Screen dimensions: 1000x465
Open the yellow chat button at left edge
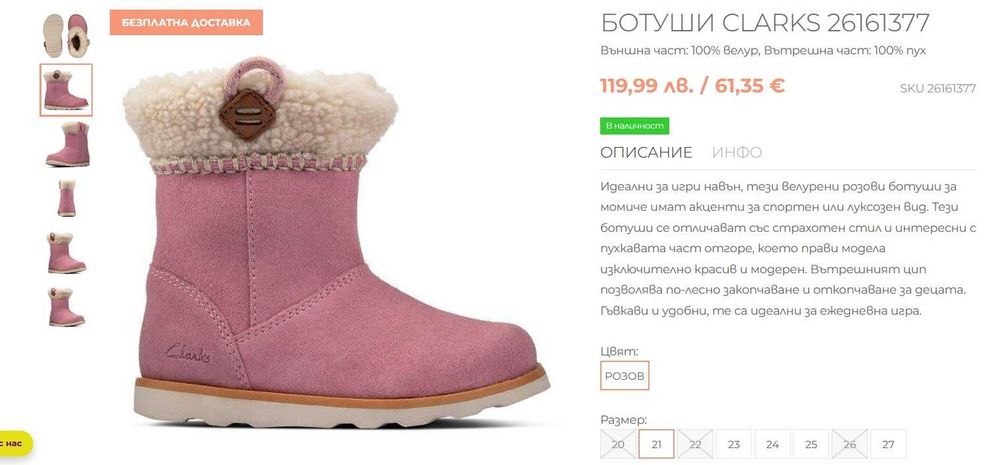point(15,443)
